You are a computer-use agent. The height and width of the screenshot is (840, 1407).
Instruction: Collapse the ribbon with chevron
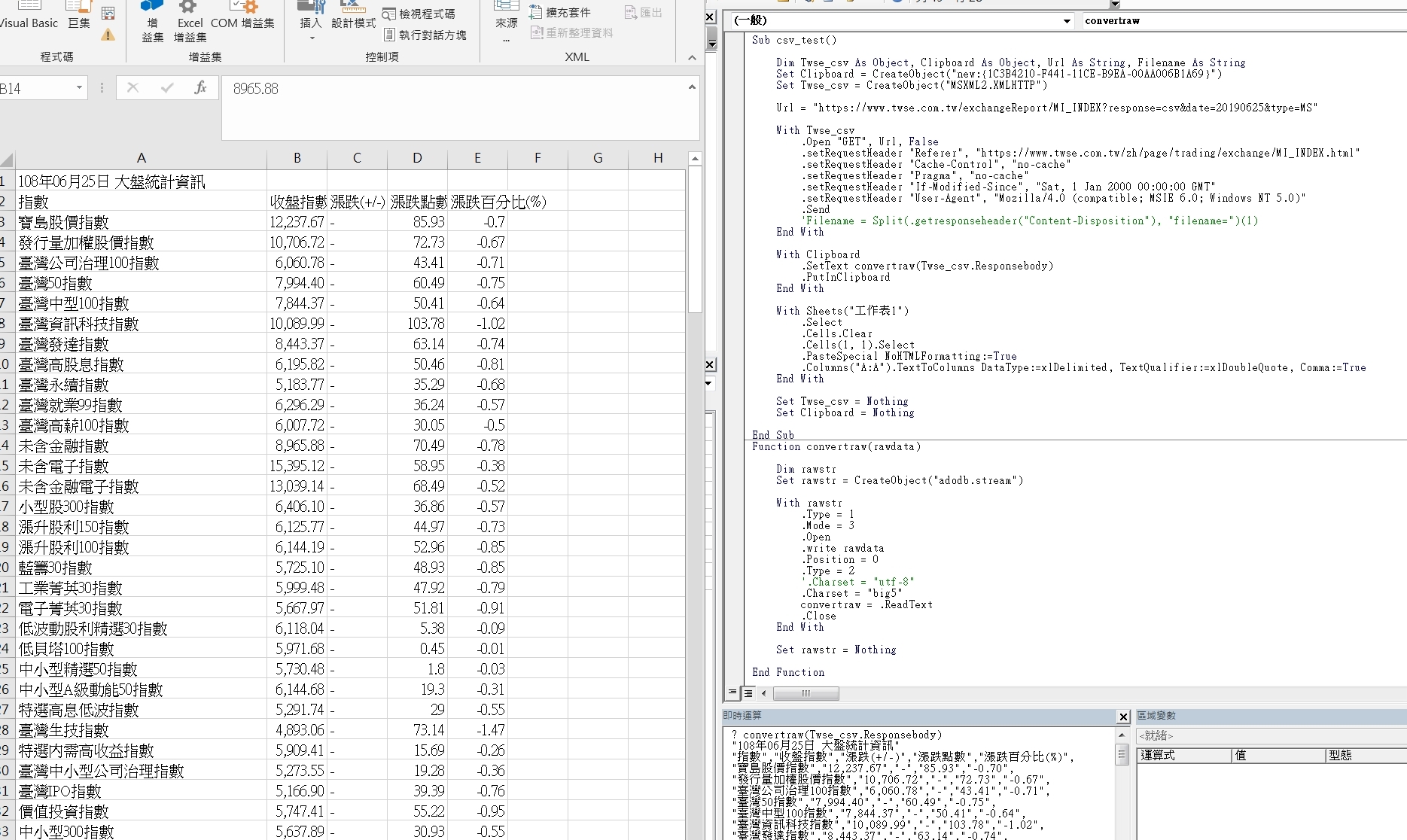click(x=692, y=57)
